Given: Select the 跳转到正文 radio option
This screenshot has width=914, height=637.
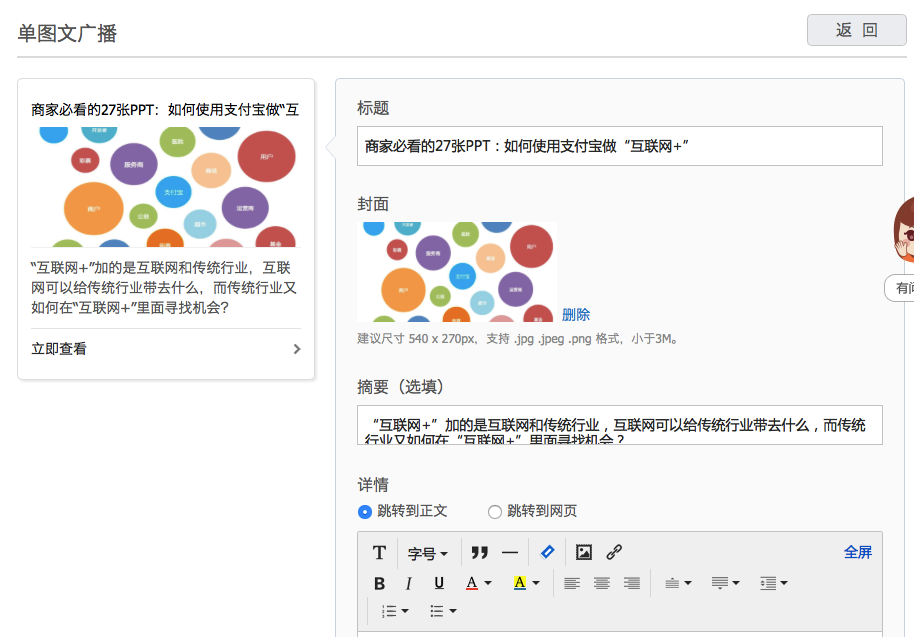Looking at the screenshot, I should 365,512.
